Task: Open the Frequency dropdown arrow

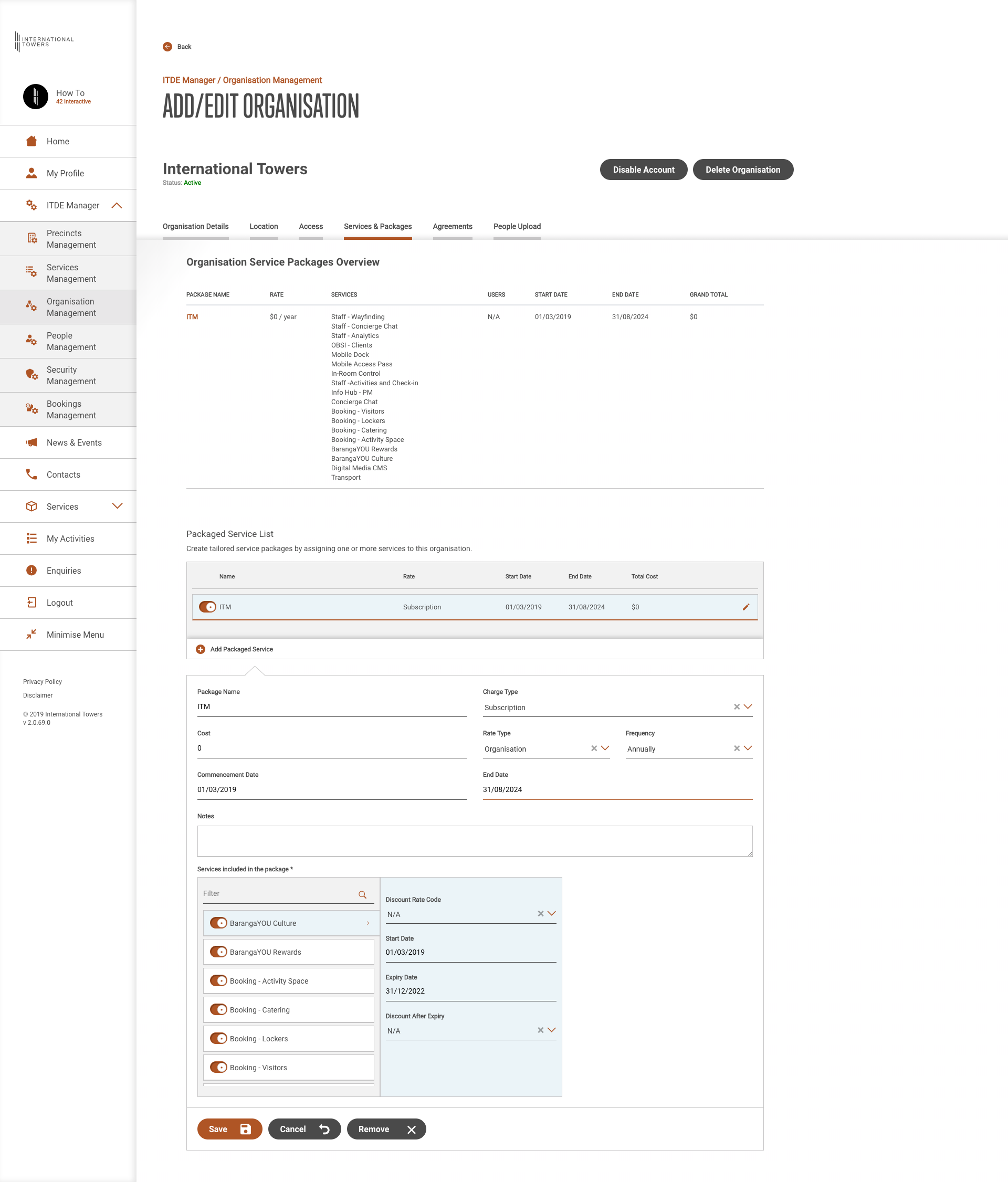Action: click(x=748, y=748)
